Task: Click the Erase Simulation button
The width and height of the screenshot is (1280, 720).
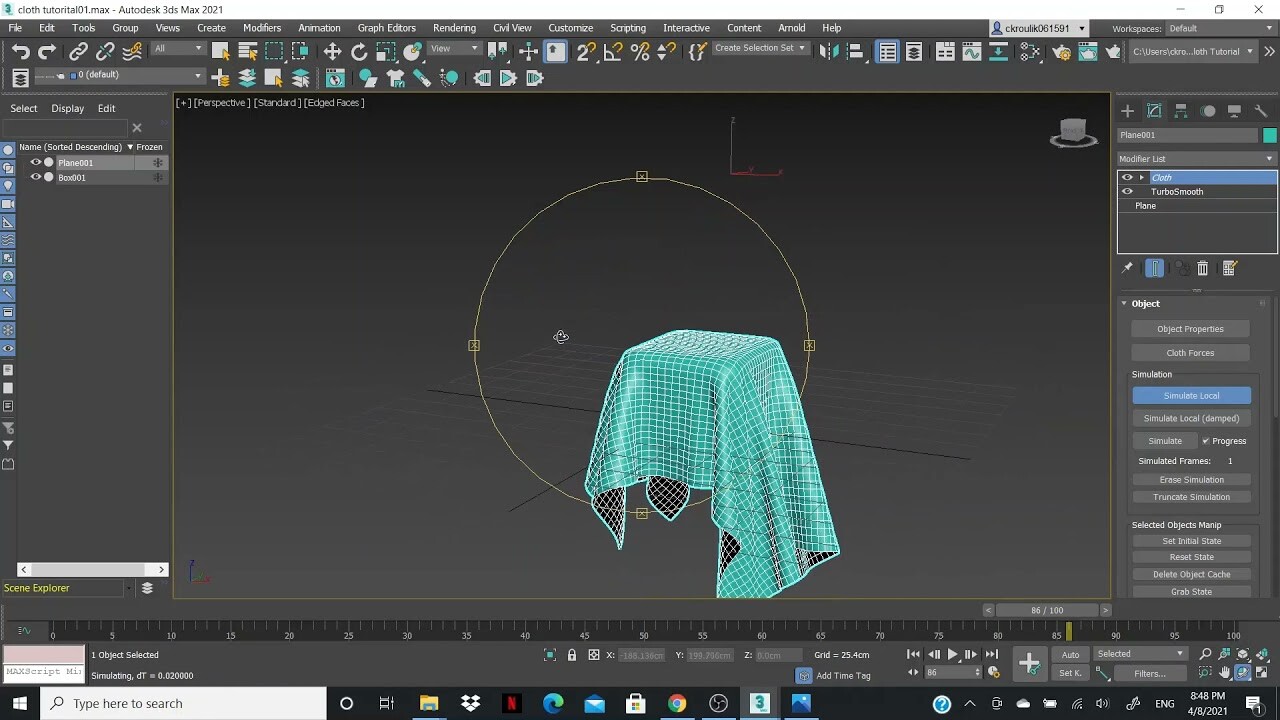Action: click(x=1190, y=479)
